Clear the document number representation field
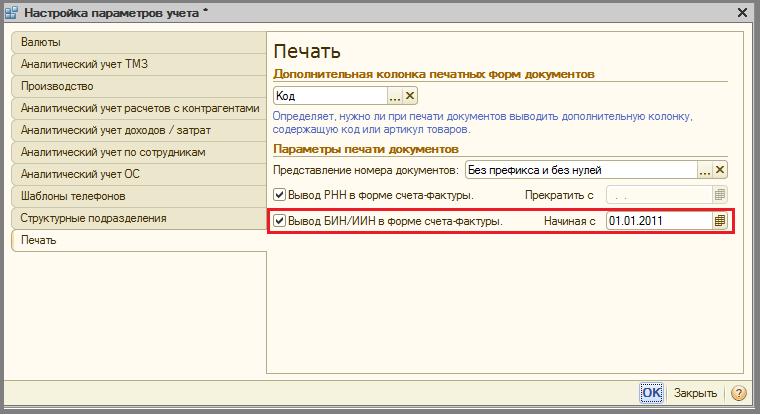 click(720, 170)
